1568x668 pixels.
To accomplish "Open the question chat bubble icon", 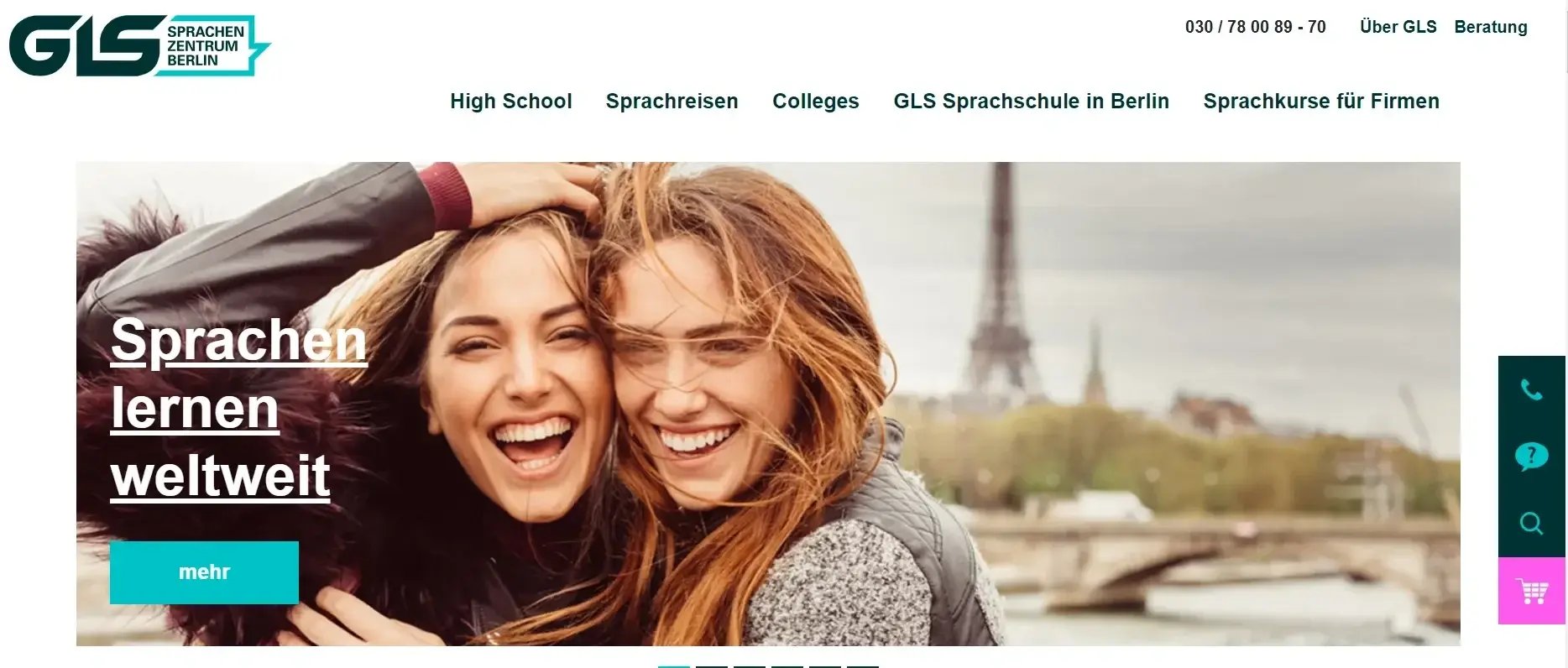I will [x=1532, y=457].
